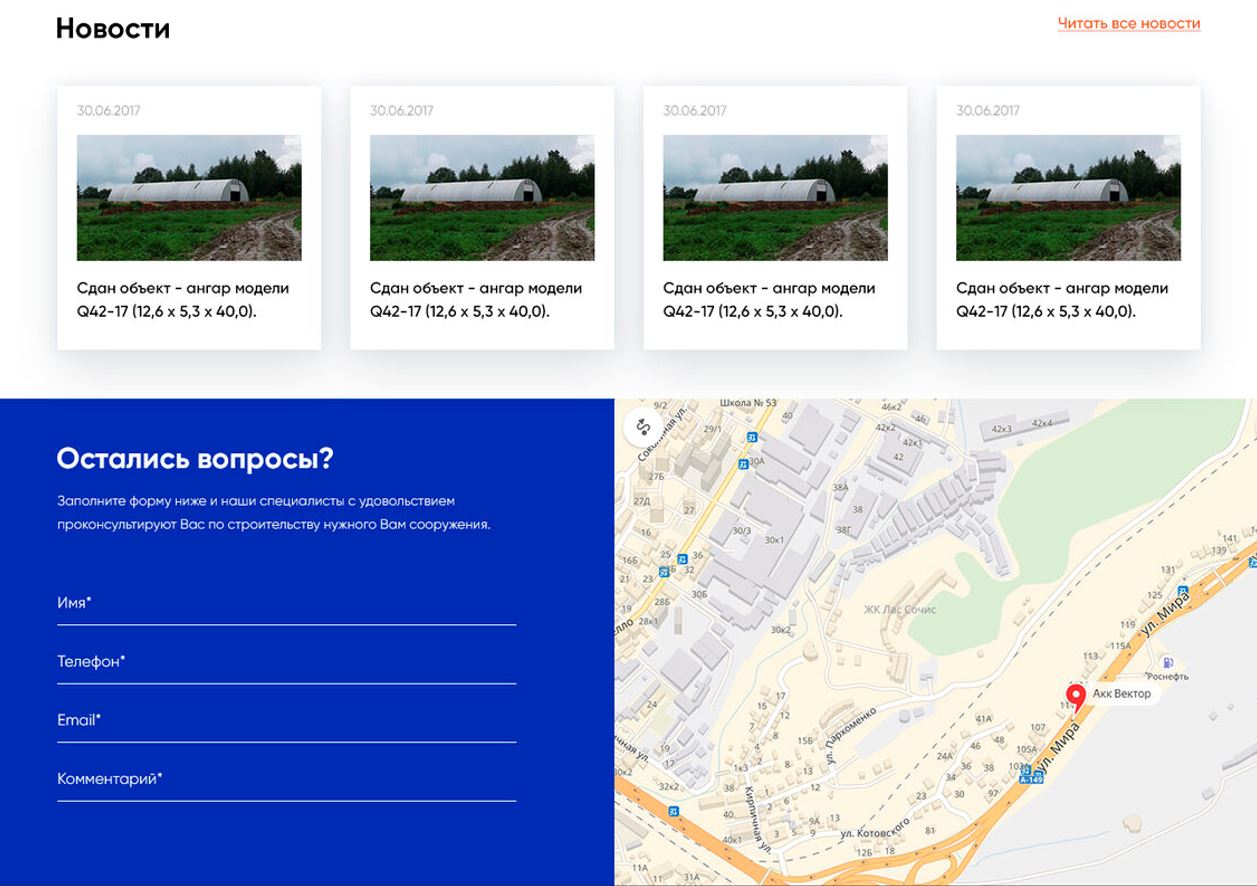
Task: Click the bus stop icon next to 30А
Action: click(x=743, y=464)
